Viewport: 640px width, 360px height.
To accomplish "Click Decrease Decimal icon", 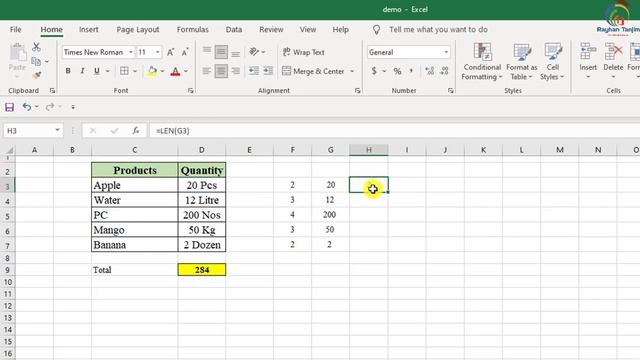I will point(444,71).
